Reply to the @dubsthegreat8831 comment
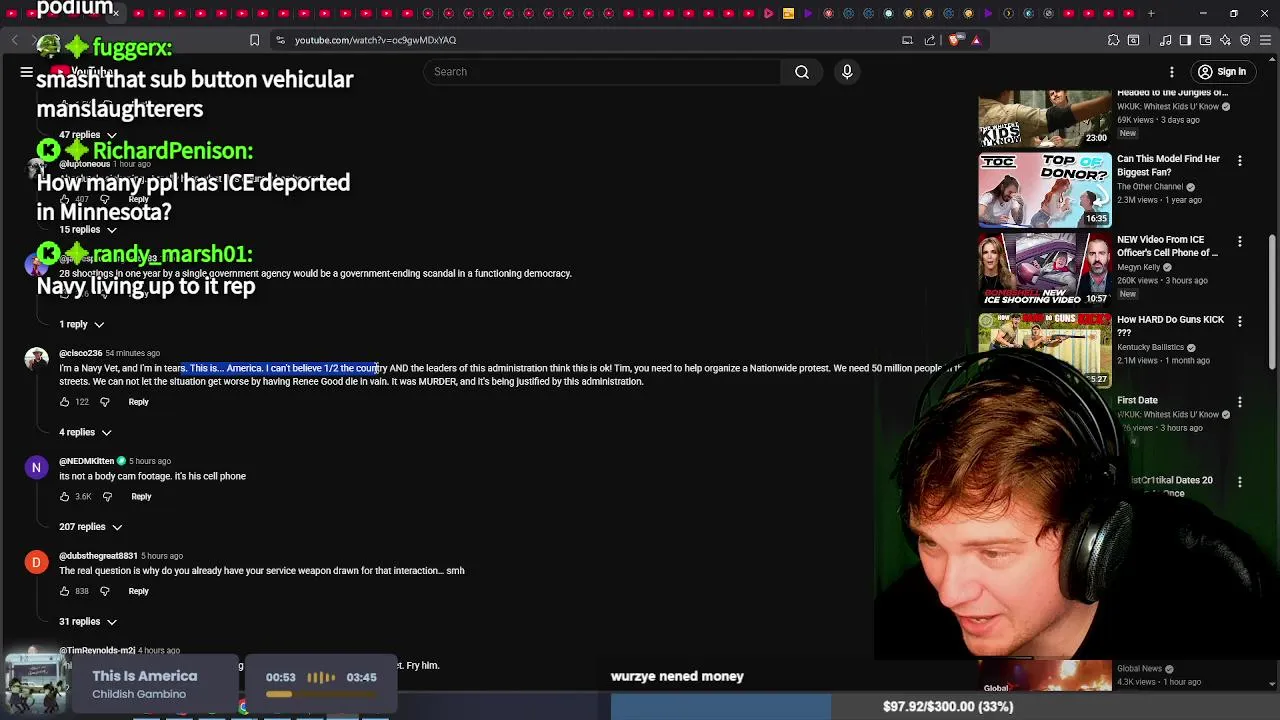 click(x=138, y=591)
